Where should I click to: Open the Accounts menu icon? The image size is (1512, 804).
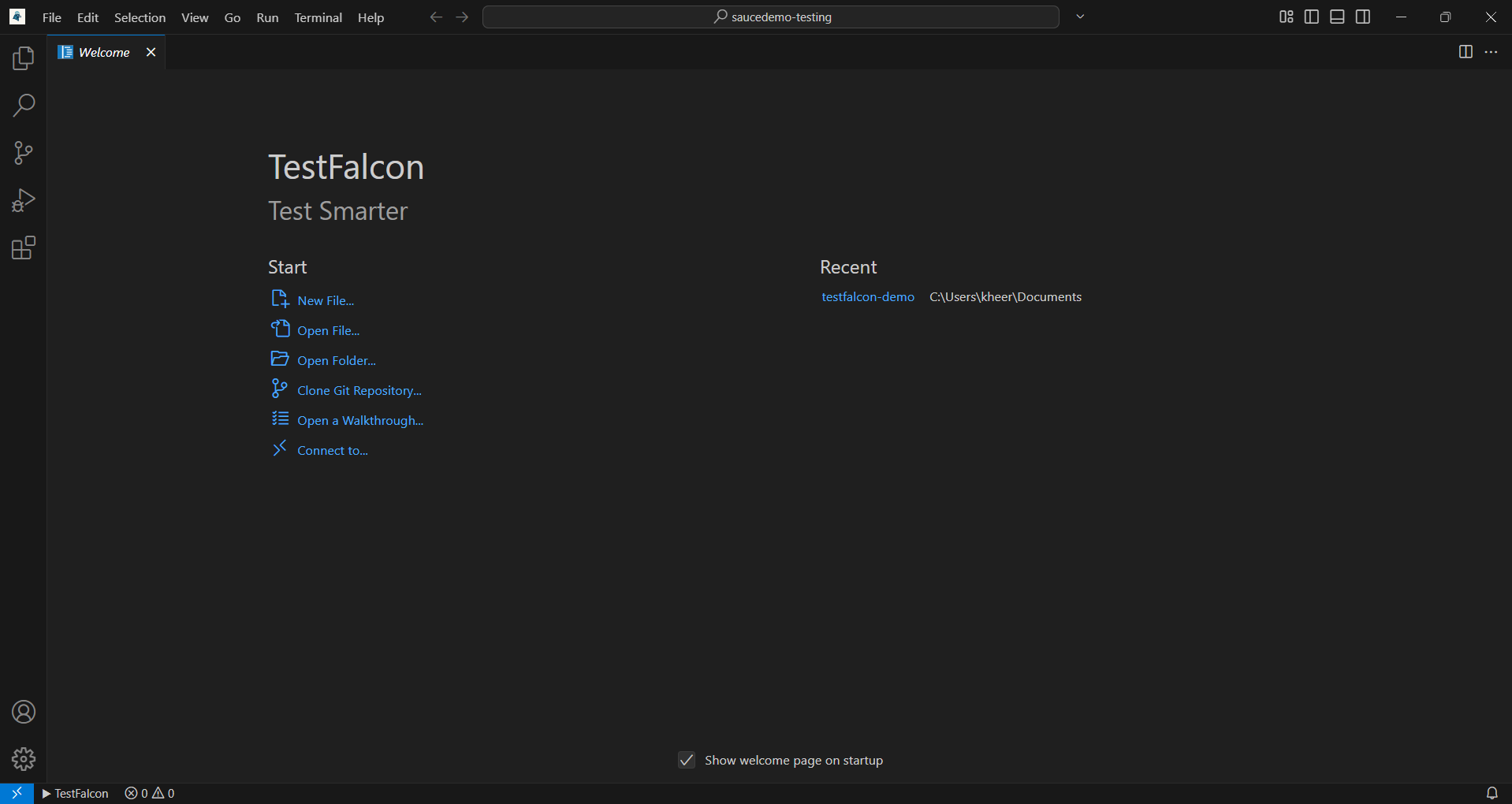coord(24,712)
